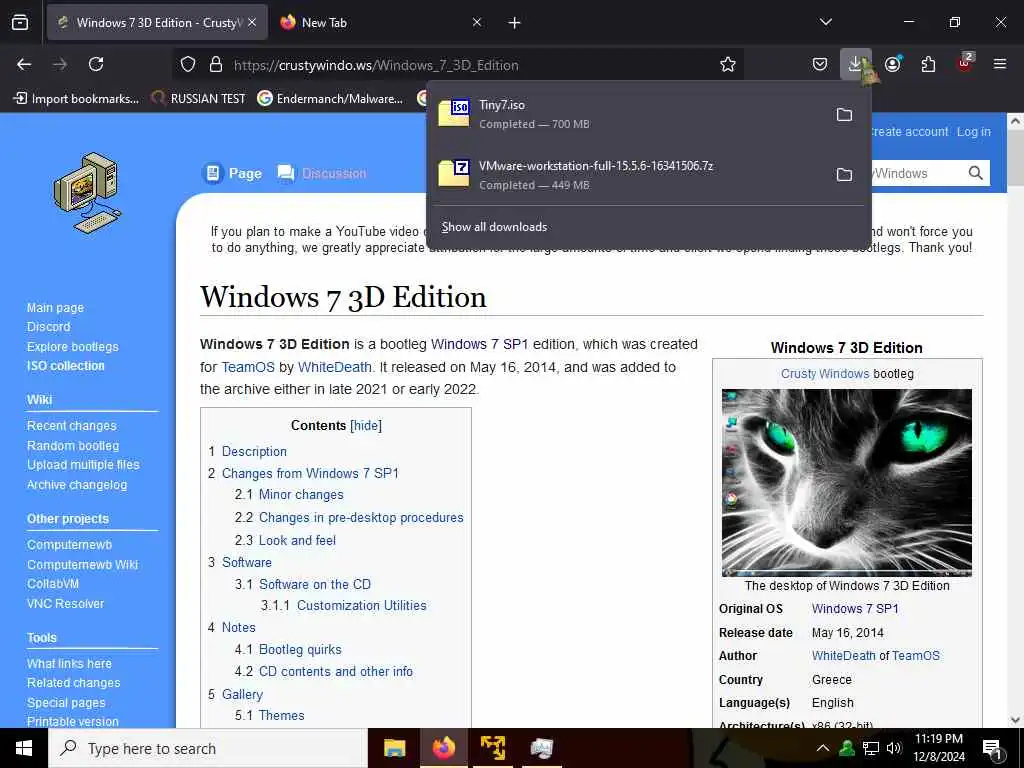Open Random bootleg link
The height and width of the screenshot is (768, 1024).
[73, 445]
